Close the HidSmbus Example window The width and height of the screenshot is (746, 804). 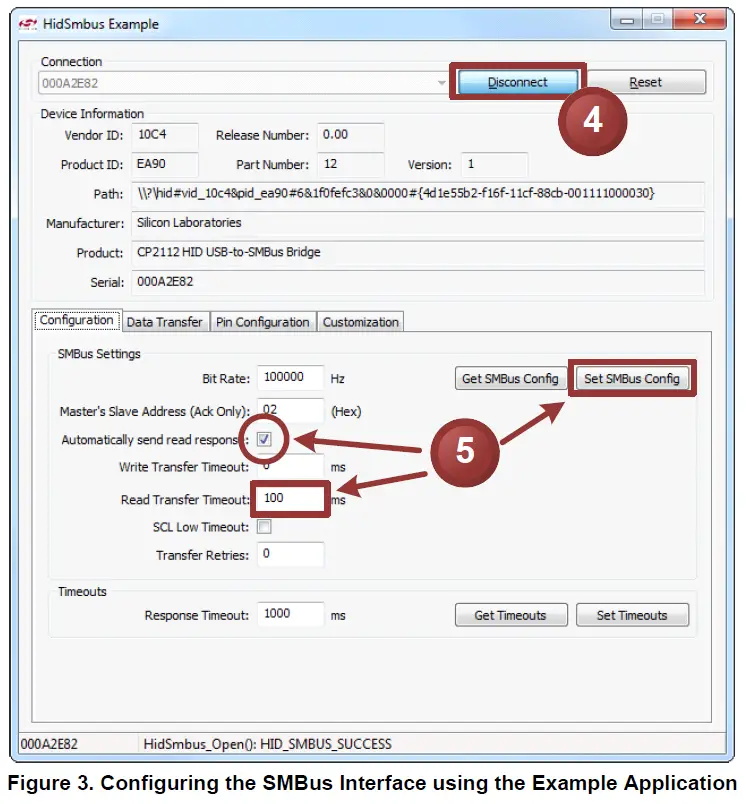tap(700, 19)
